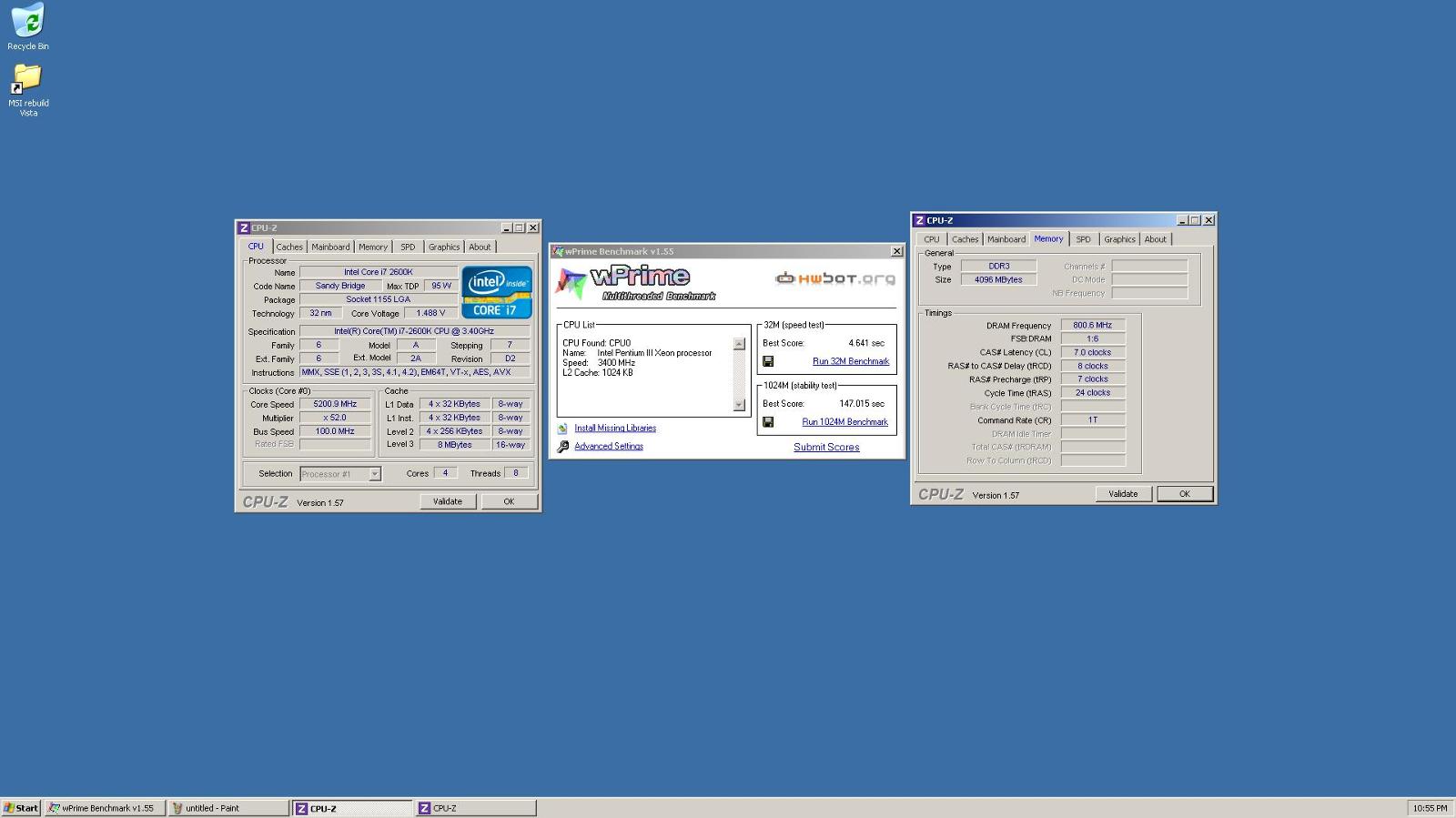Viewport: 1456px width, 818px height.
Task: Click scroll up arrow in CPU List box
Action: click(x=739, y=344)
